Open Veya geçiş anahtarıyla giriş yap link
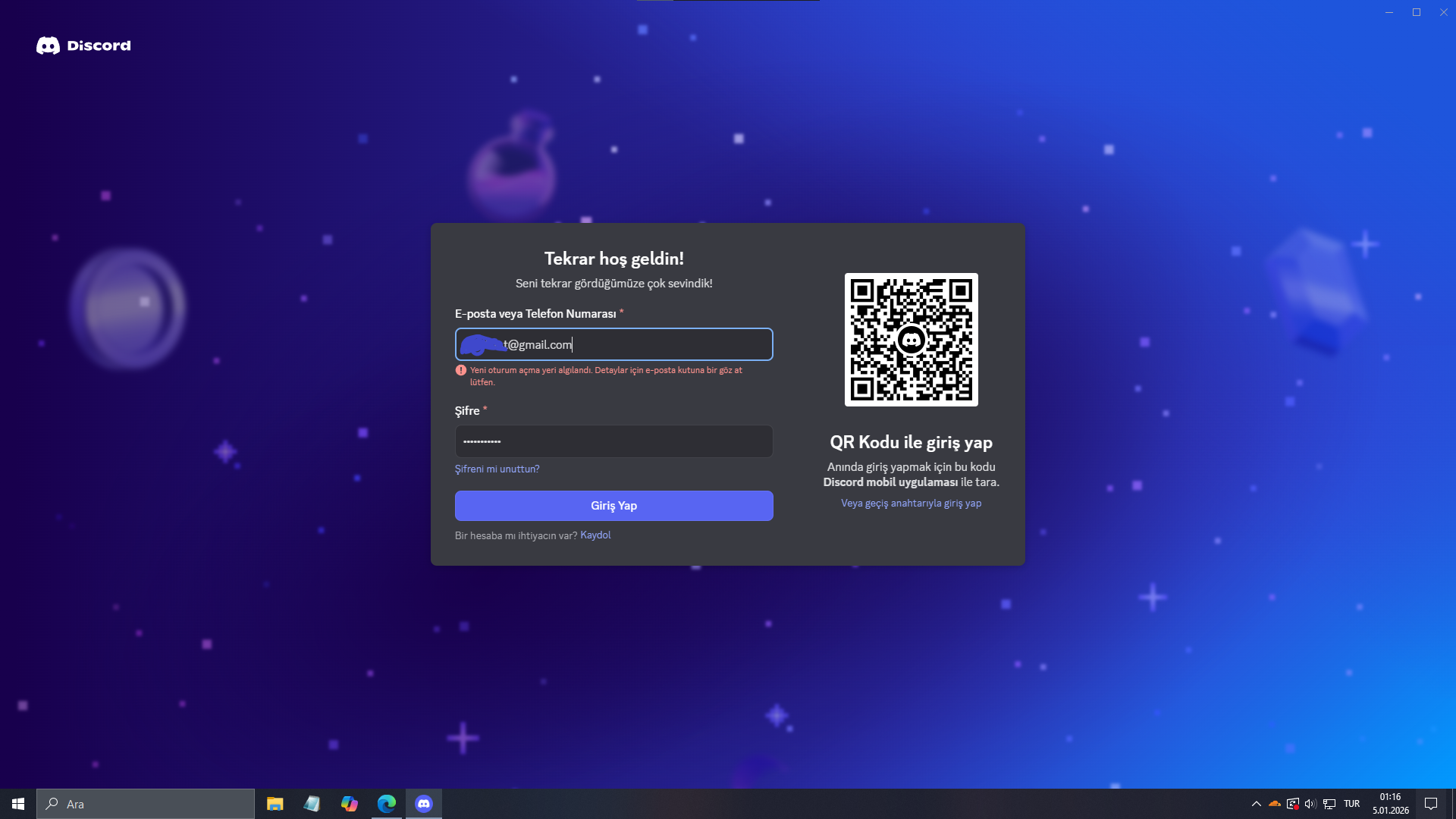Image resolution: width=1456 pixels, height=819 pixels. [x=911, y=504]
